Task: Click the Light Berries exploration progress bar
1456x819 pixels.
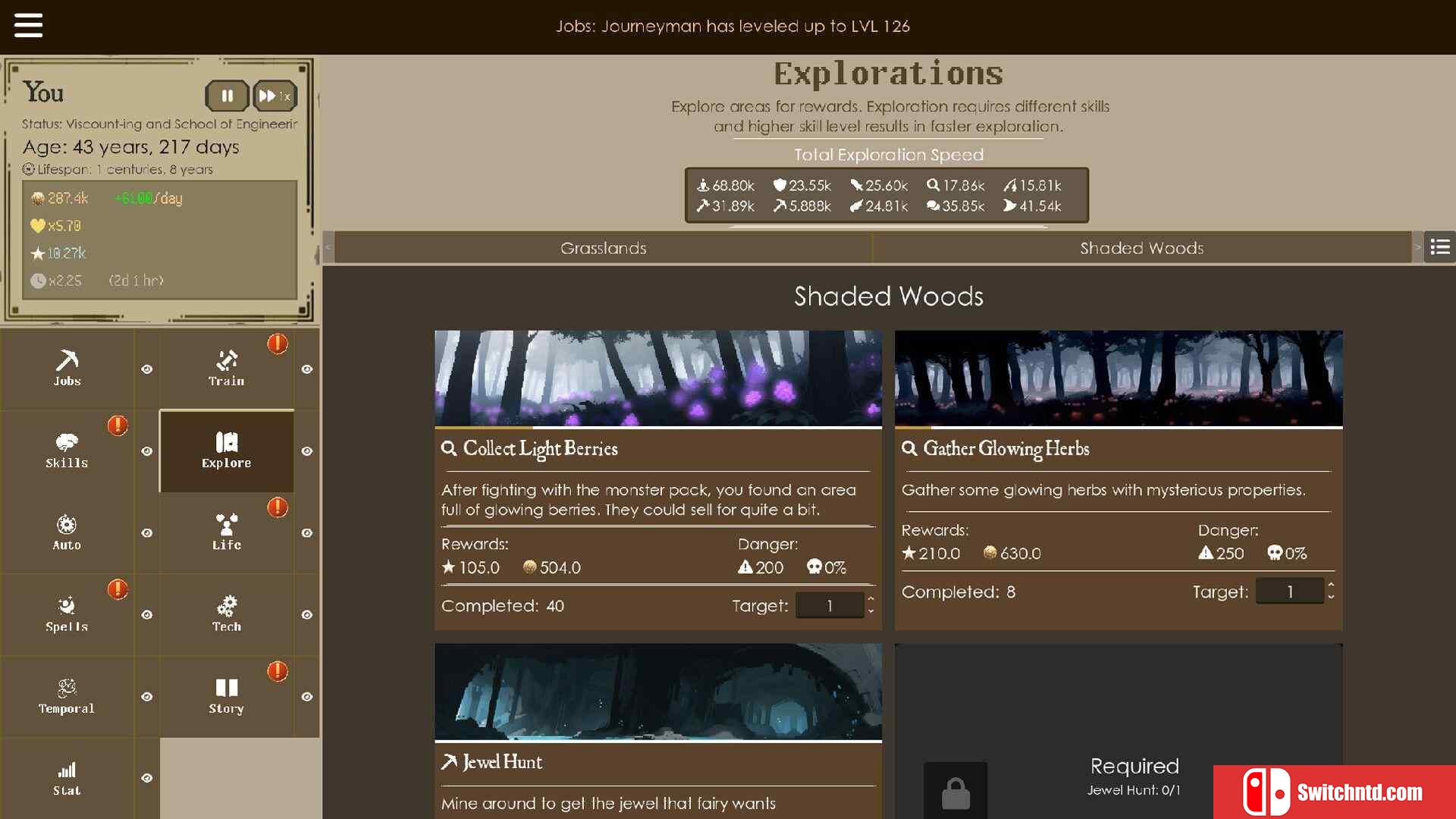Action: 658,428
